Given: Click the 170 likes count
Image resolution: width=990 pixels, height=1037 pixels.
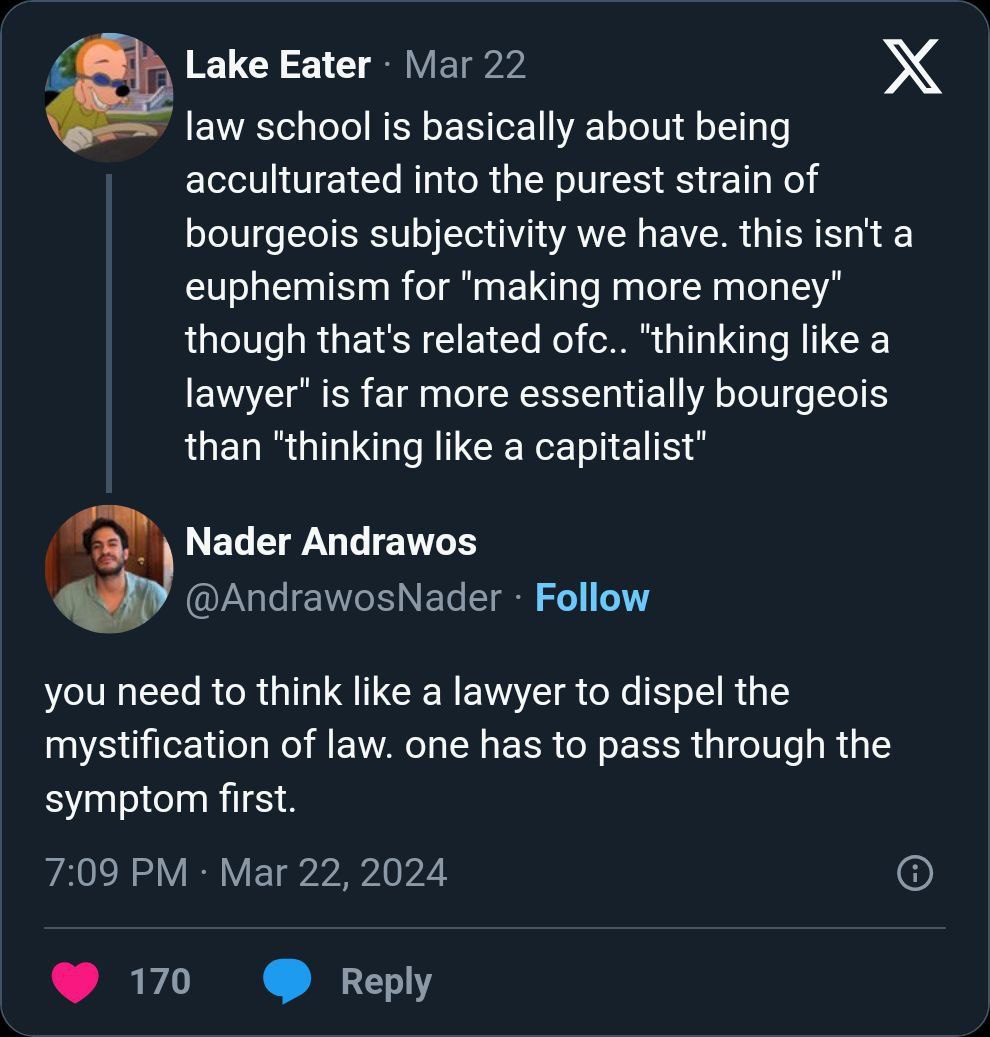Looking at the screenshot, I should (160, 981).
